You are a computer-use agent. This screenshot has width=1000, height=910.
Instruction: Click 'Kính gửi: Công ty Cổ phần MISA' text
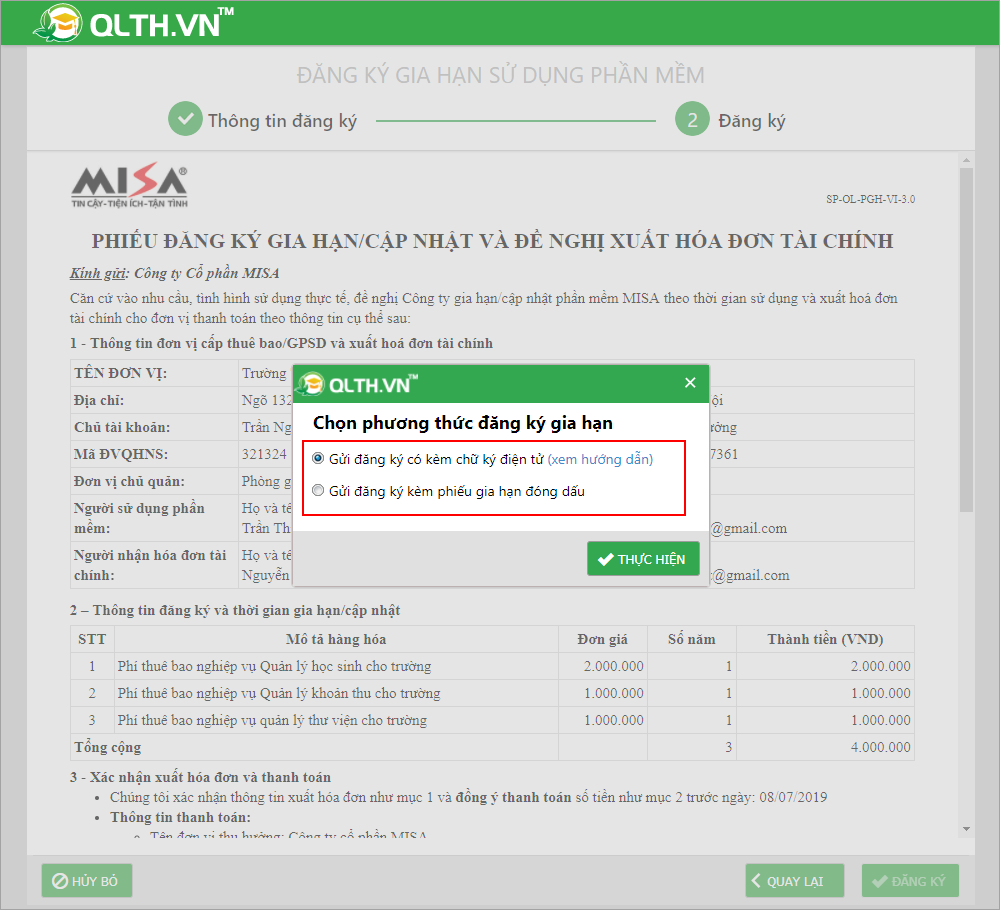coord(175,273)
